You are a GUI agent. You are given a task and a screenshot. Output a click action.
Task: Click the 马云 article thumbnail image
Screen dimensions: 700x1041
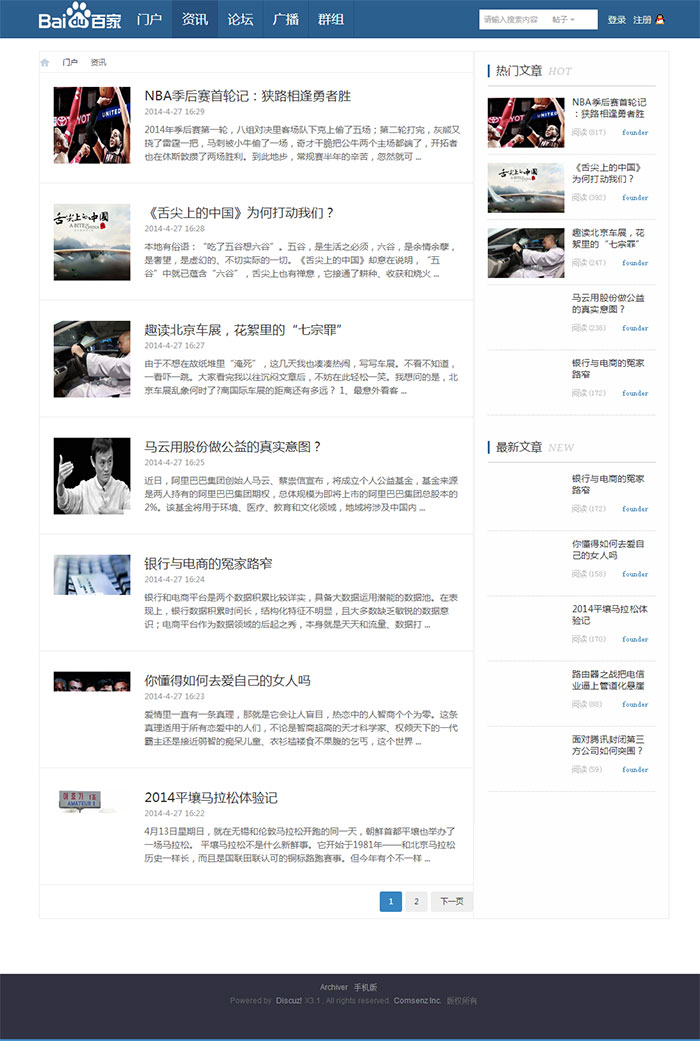[x=92, y=476]
